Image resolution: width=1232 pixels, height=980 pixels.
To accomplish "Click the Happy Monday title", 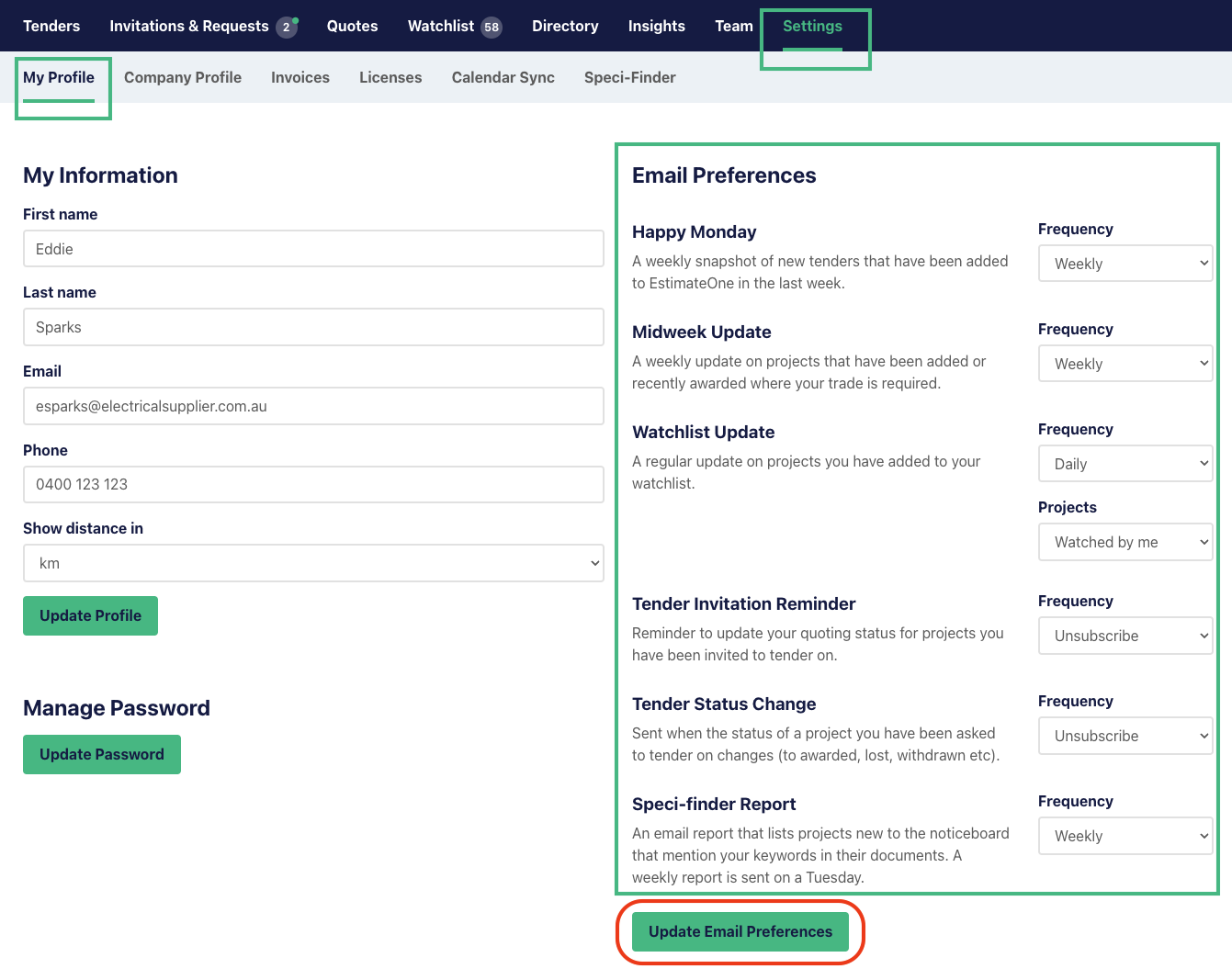I will [695, 232].
